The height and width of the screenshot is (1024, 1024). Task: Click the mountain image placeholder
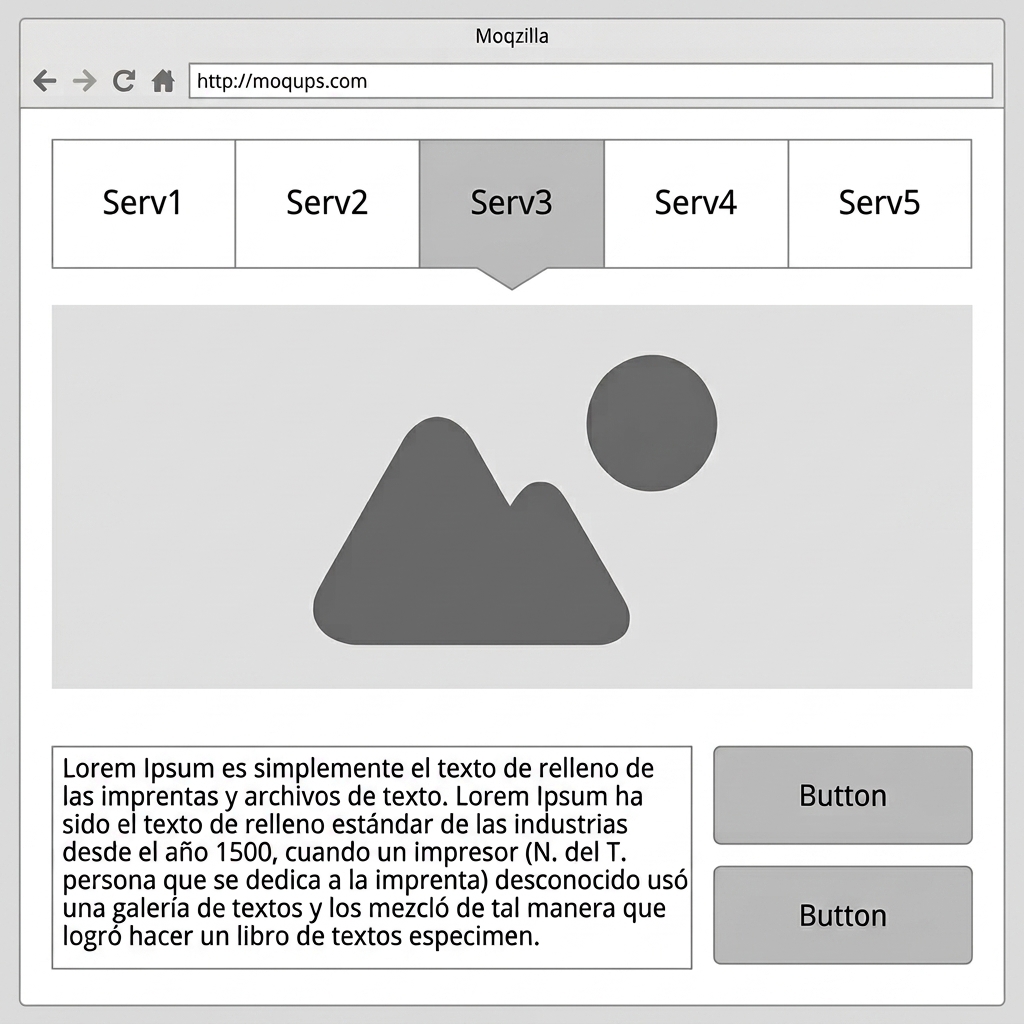[x=512, y=496]
